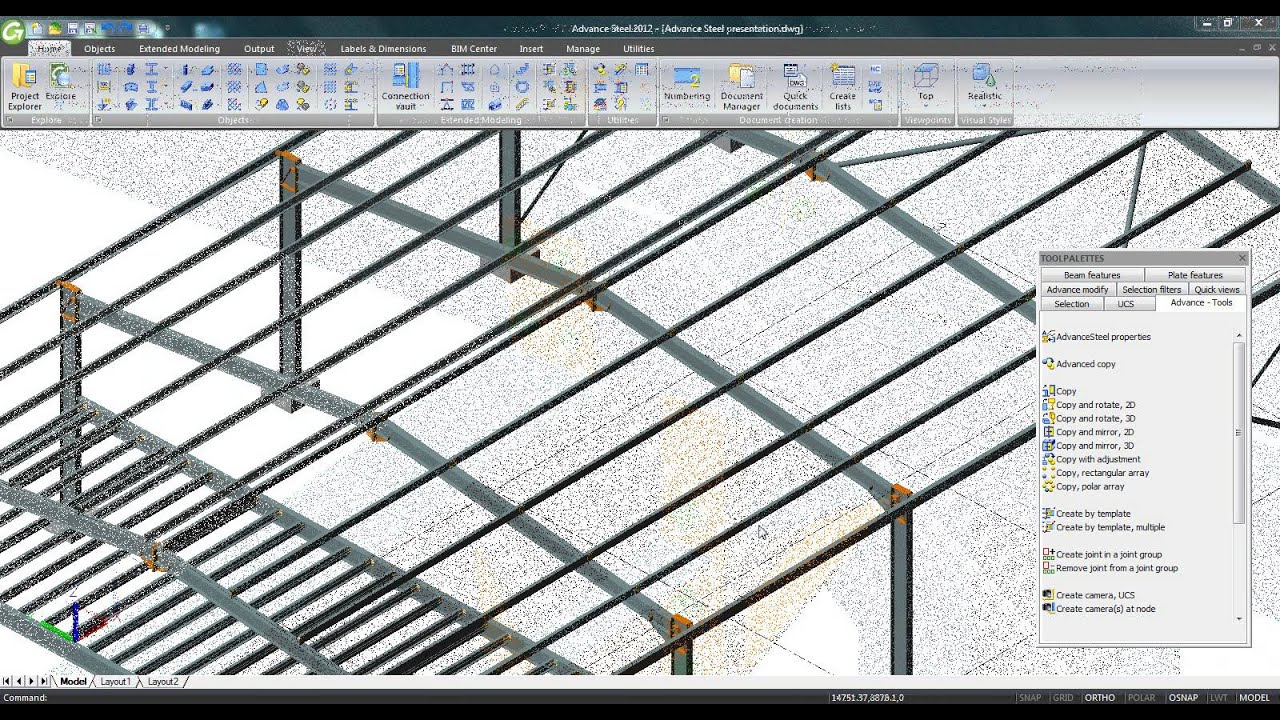
Task: Switch to the Extended Modeling ribbon tab
Action: pyautogui.click(x=178, y=48)
